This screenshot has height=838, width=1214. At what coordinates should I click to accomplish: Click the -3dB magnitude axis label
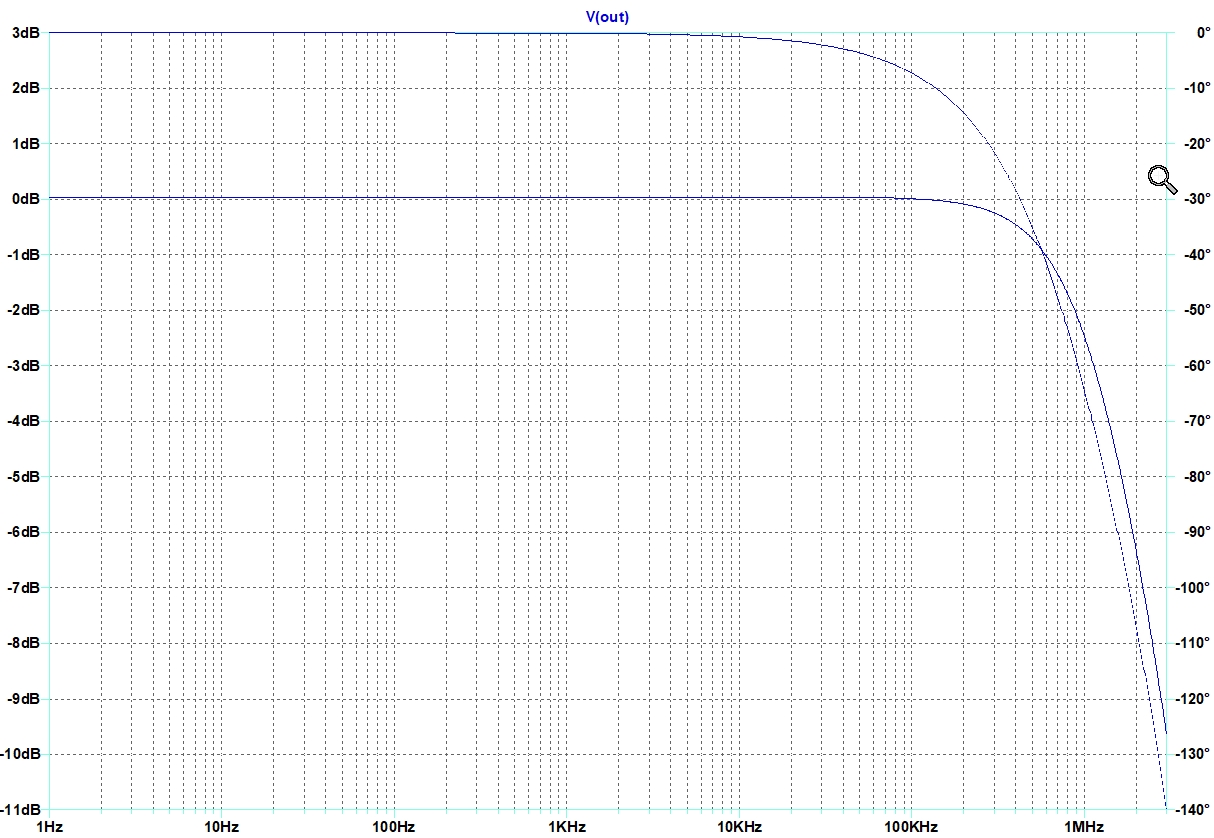tap(24, 365)
